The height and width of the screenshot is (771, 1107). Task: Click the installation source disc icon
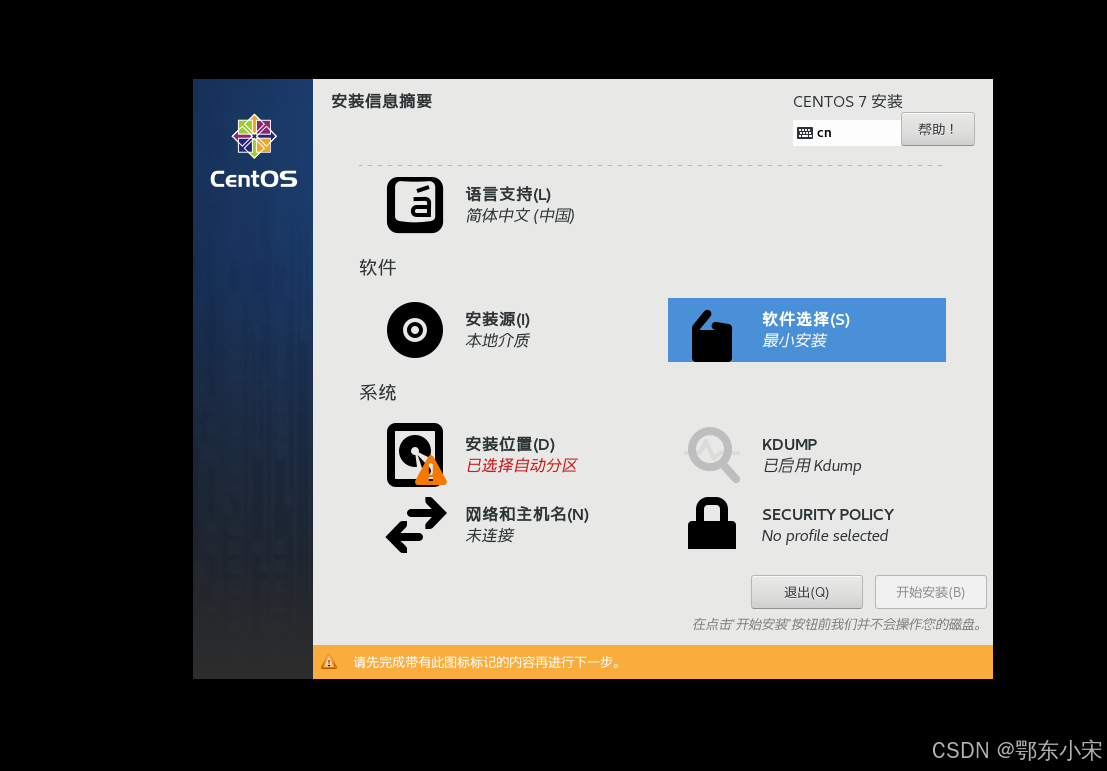pyautogui.click(x=414, y=330)
